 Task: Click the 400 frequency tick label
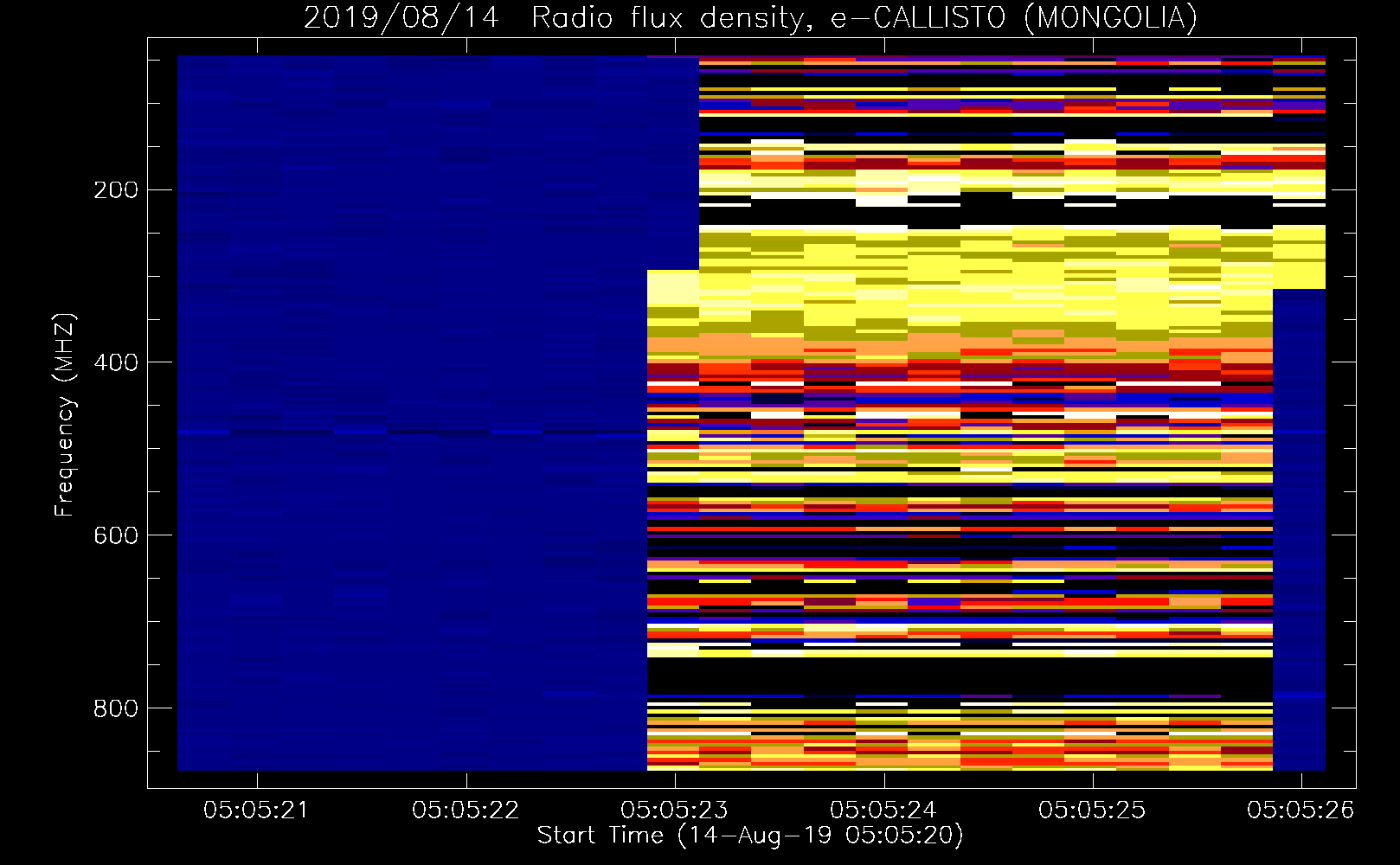pos(116,362)
